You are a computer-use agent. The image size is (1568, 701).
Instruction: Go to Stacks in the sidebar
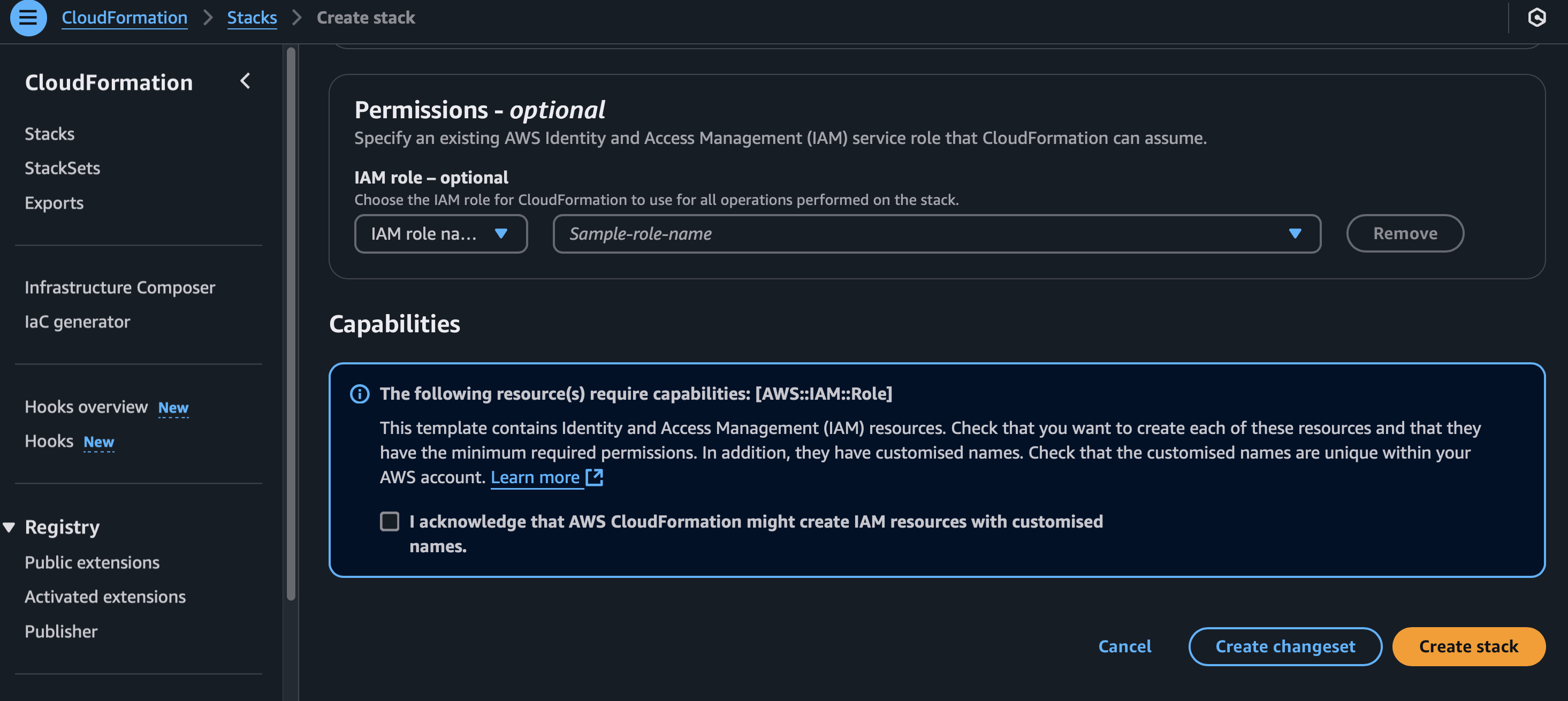tap(49, 134)
